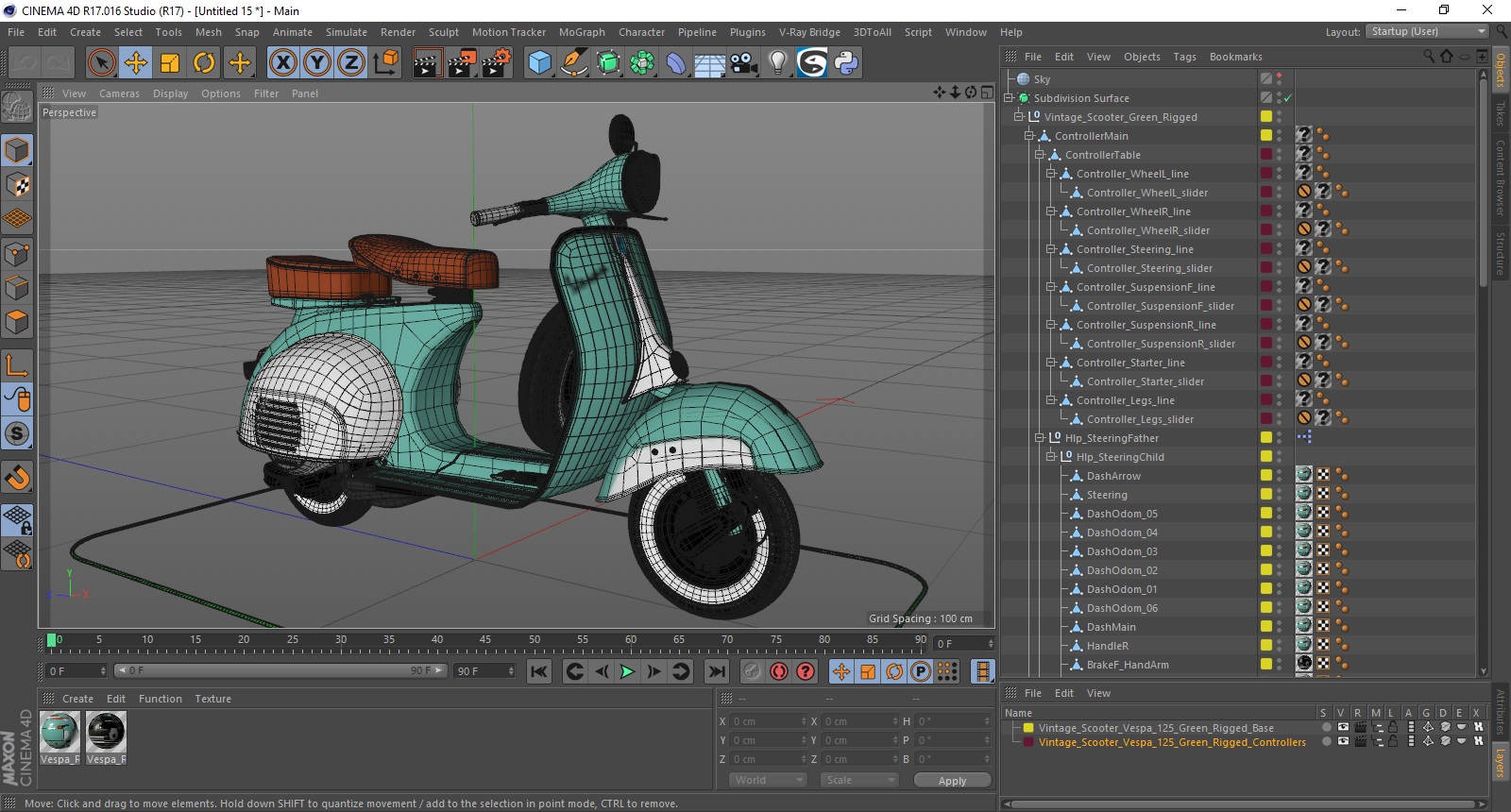Switch to Texture mode checkered cube
Screen dimensions: 1511x812
pyautogui.click(x=17, y=185)
